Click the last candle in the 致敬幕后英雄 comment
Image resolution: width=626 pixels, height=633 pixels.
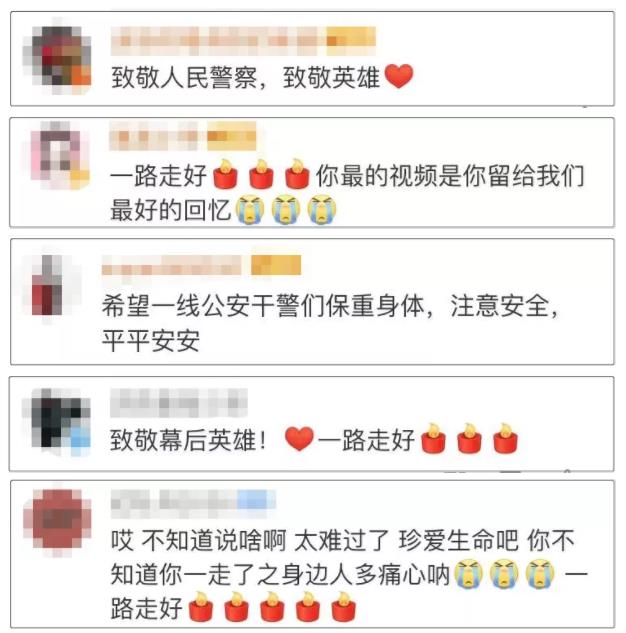coord(505,439)
